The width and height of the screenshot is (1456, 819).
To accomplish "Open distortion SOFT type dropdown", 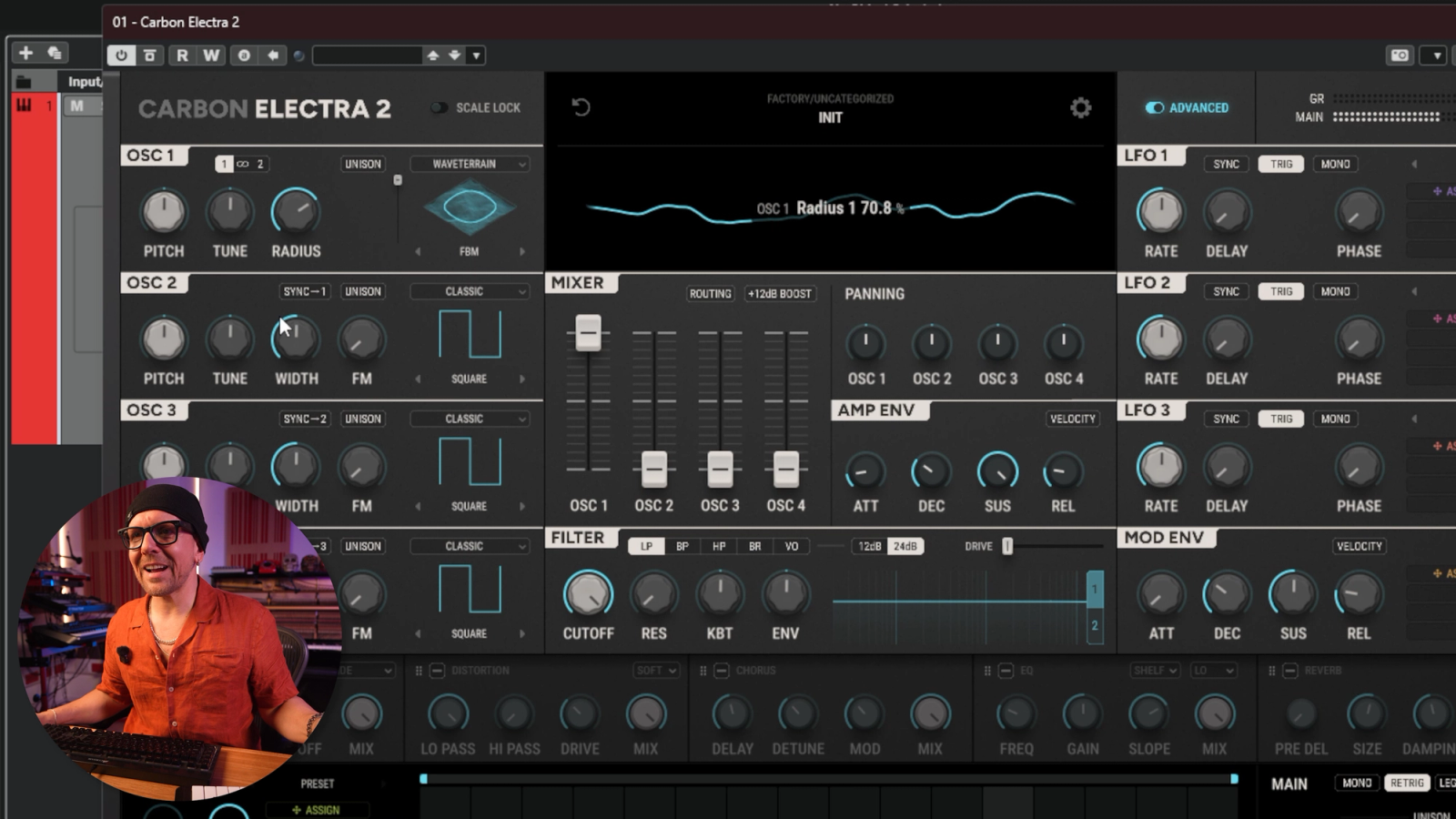I will point(656,671).
